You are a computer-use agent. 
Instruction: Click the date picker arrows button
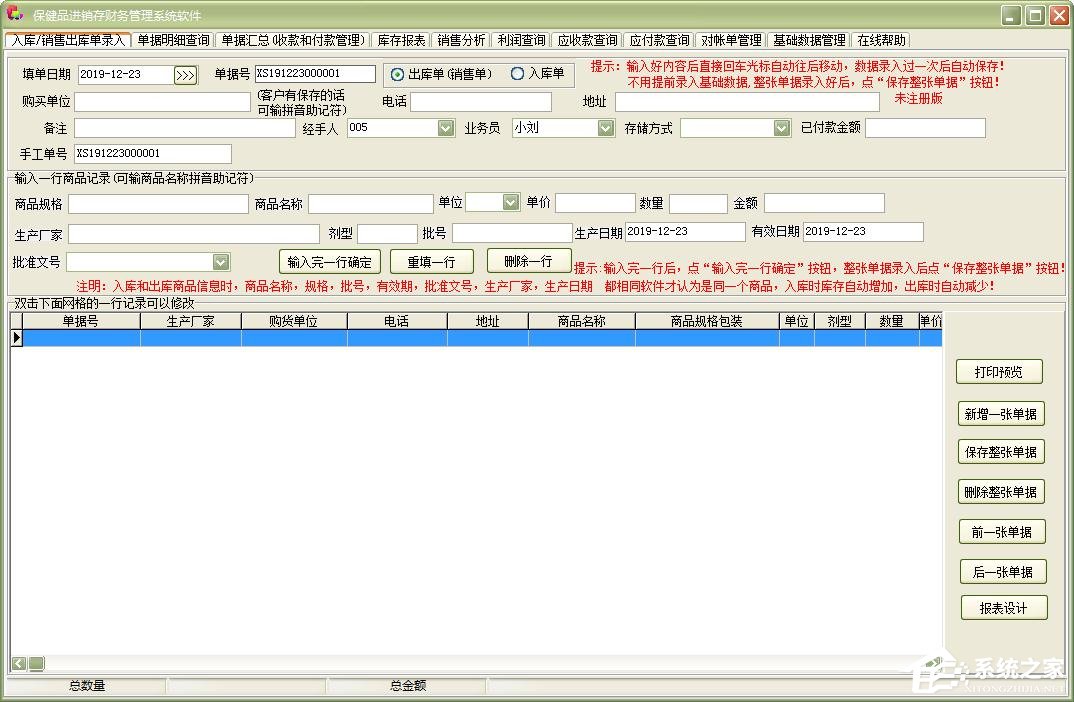[x=186, y=75]
